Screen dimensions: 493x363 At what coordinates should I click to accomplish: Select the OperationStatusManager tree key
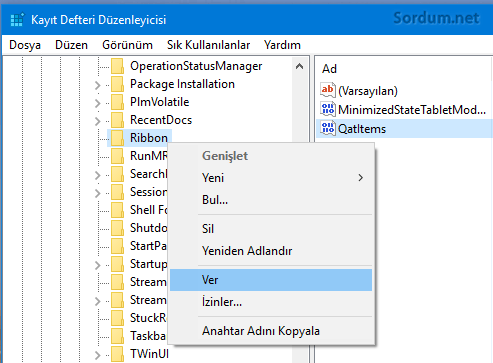tap(196, 66)
